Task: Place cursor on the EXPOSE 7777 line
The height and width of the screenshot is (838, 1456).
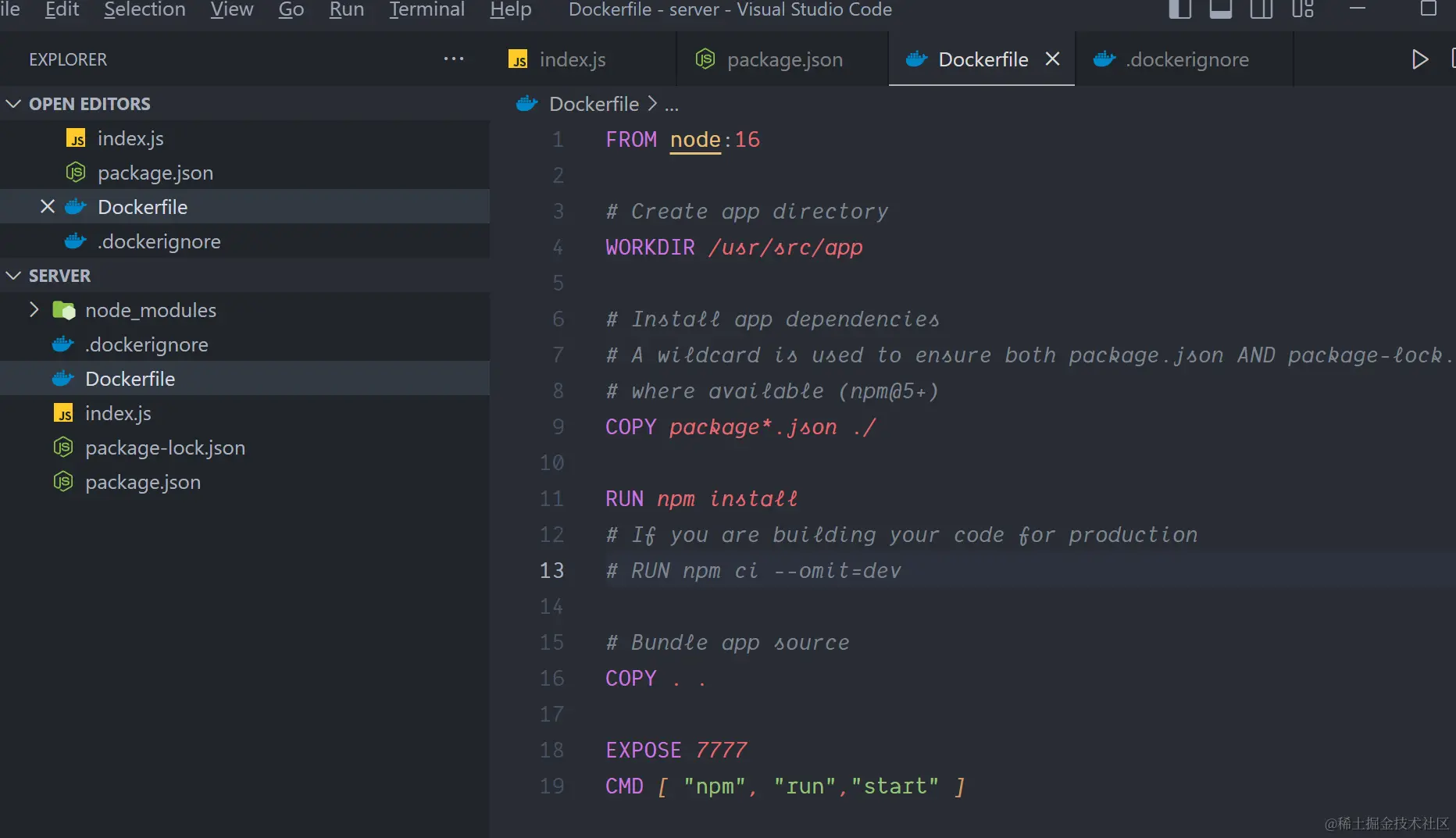Action: tap(676, 751)
